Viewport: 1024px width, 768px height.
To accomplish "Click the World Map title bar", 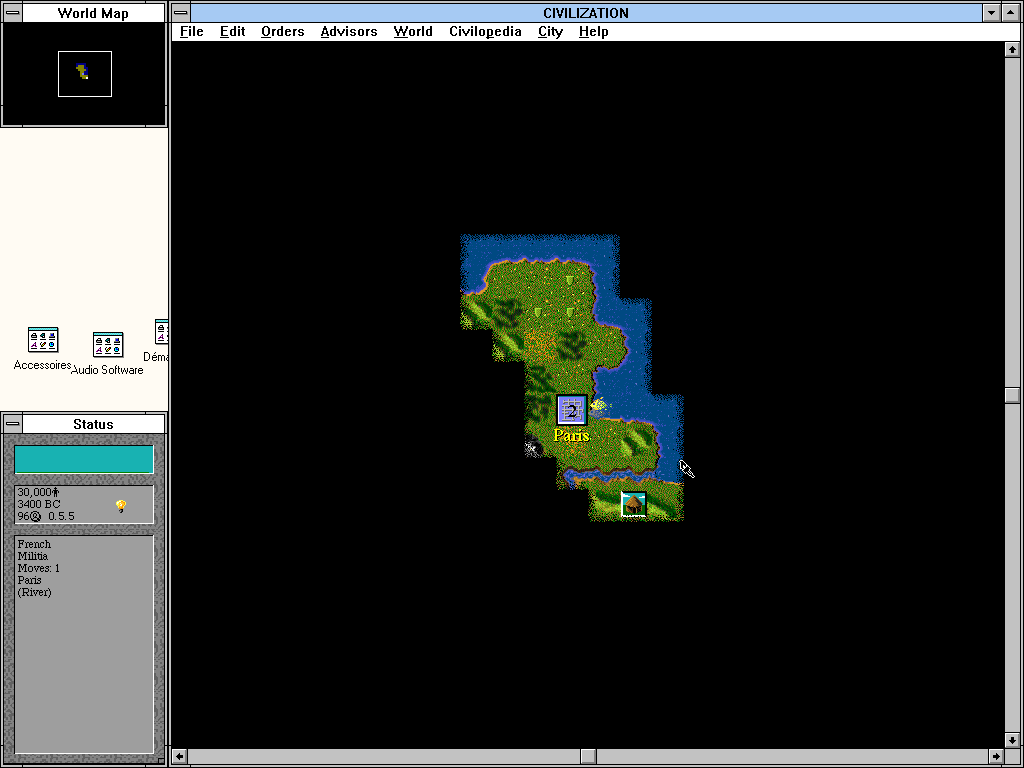I will point(93,12).
